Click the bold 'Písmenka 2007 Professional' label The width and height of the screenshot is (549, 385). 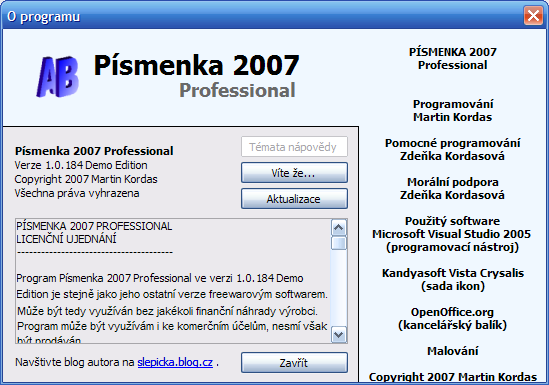[94, 151]
